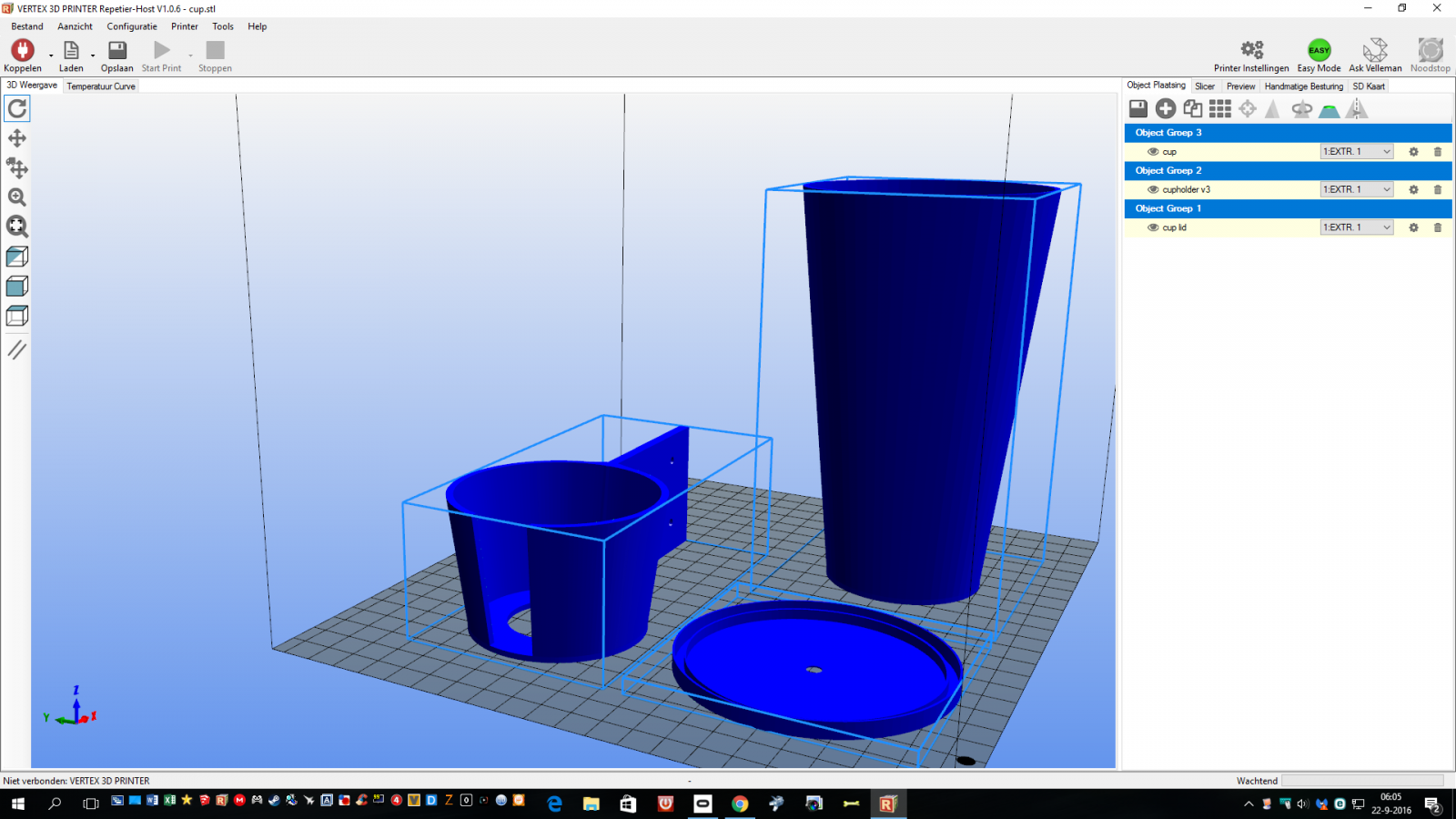Select the zoom view tool
Screen dimensions: 1456x819
point(17,197)
